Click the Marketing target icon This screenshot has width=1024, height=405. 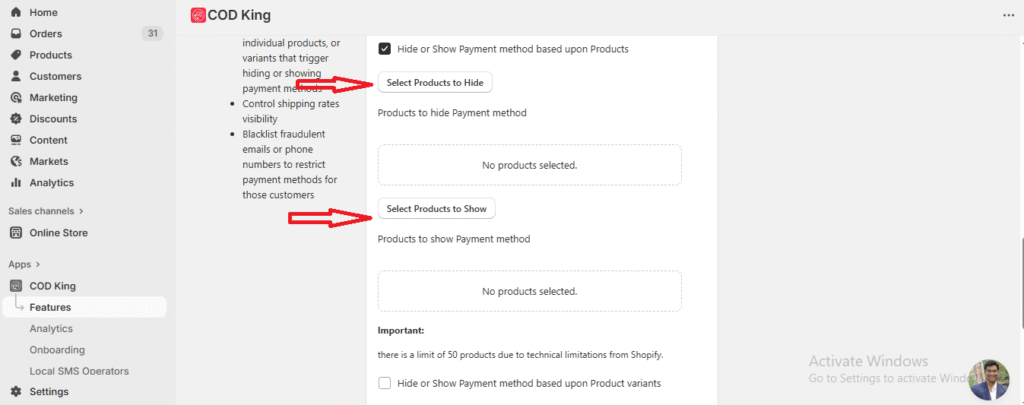pyautogui.click(x=16, y=98)
